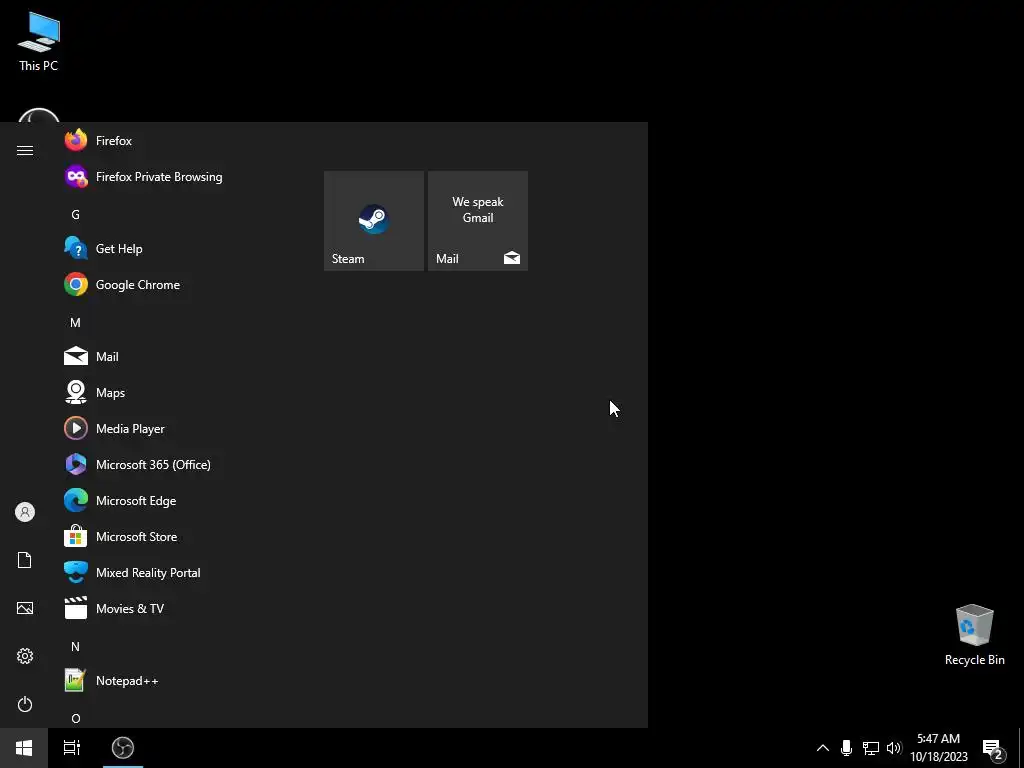The width and height of the screenshot is (1024, 768).
Task: Click the Windows Start button
Action: tap(24, 748)
